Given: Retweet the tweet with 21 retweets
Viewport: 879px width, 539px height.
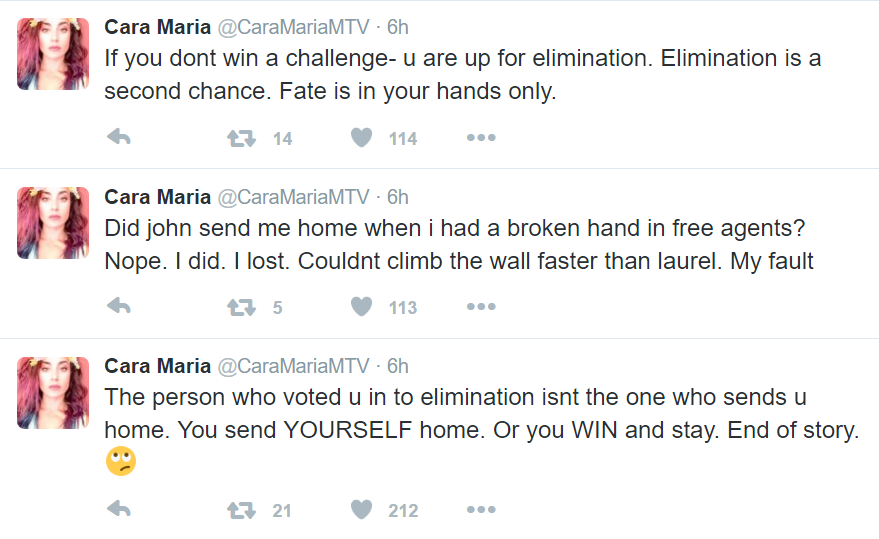Looking at the screenshot, I should (241, 510).
